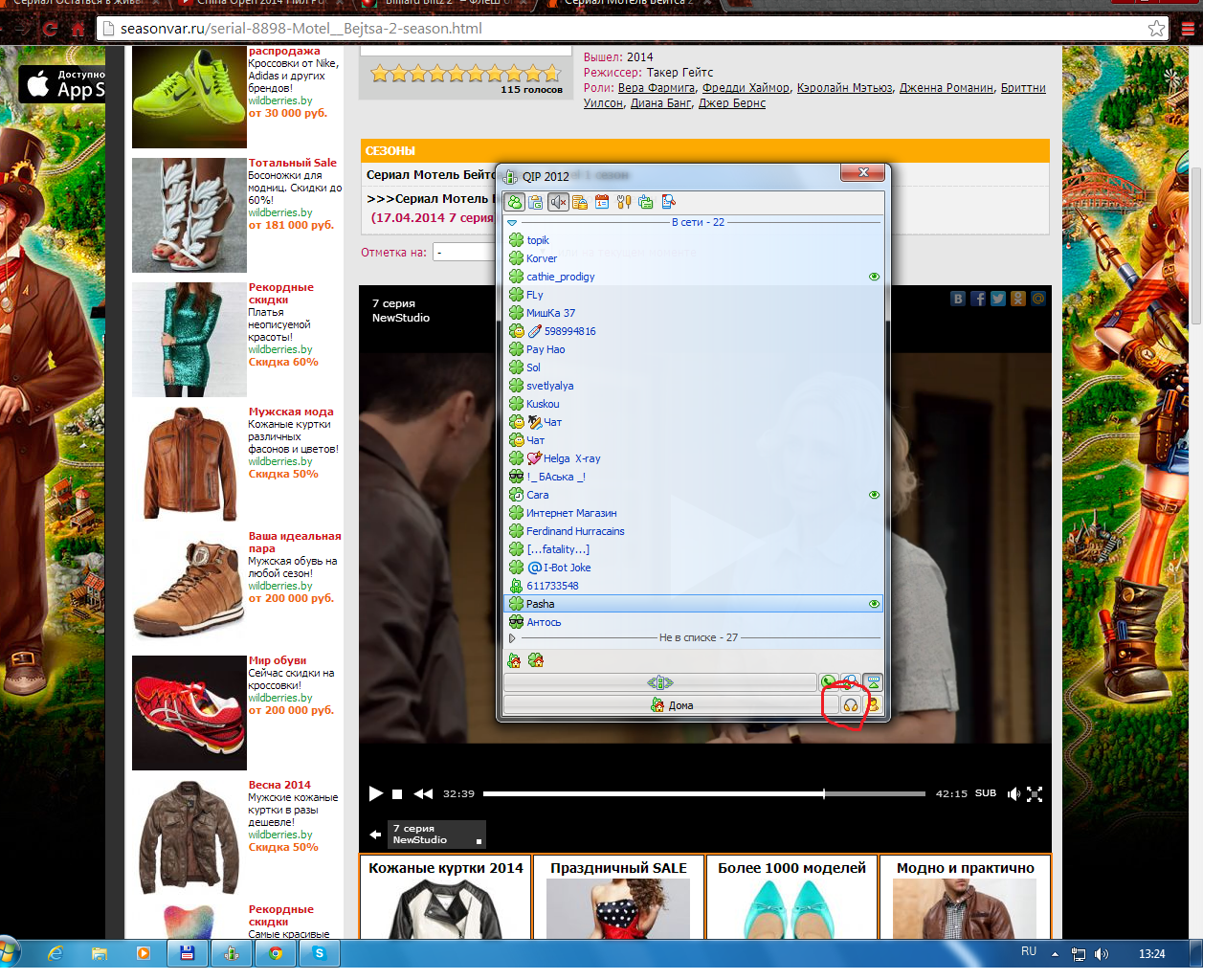Share via the Facebook icon above the player
This screenshot has width=1225, height=980.
(x=978, y=299)
